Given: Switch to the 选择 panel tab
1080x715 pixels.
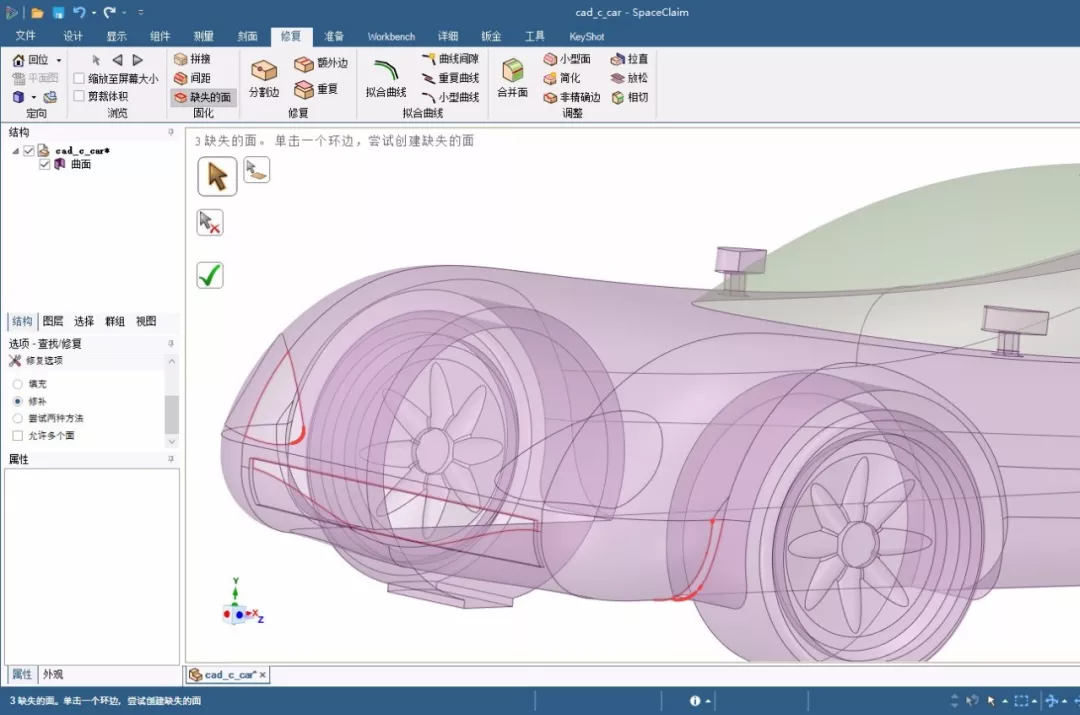Looking at the screenshot, I should pos(84,321).
